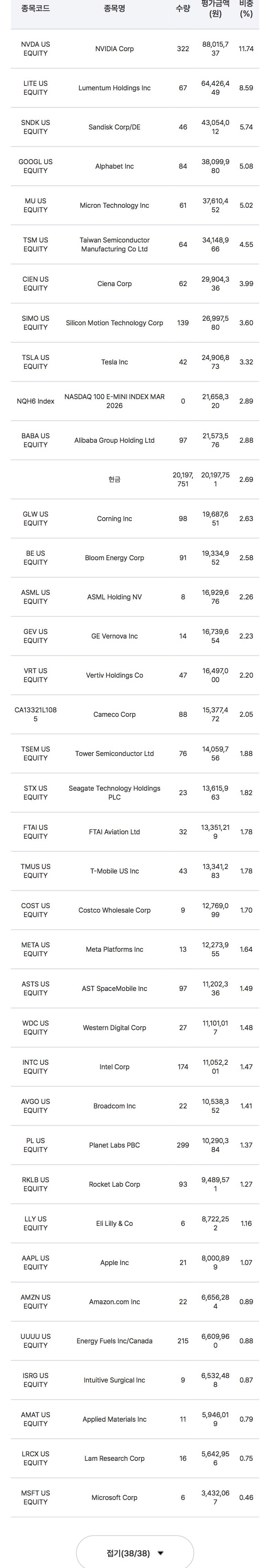This screenshot has height=1568, width=270.
Task: Click NASDAQ 100 E-MINI INDEX MAR 2026 entry
Action: coord(114,401)
